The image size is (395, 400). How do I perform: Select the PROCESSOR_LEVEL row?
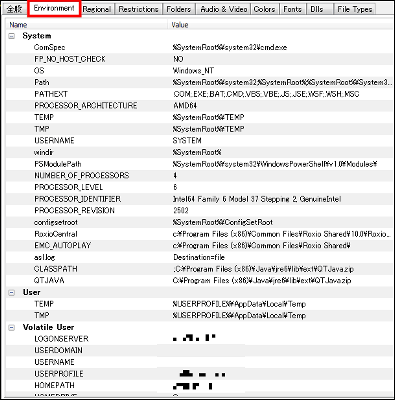pos(199,187)
